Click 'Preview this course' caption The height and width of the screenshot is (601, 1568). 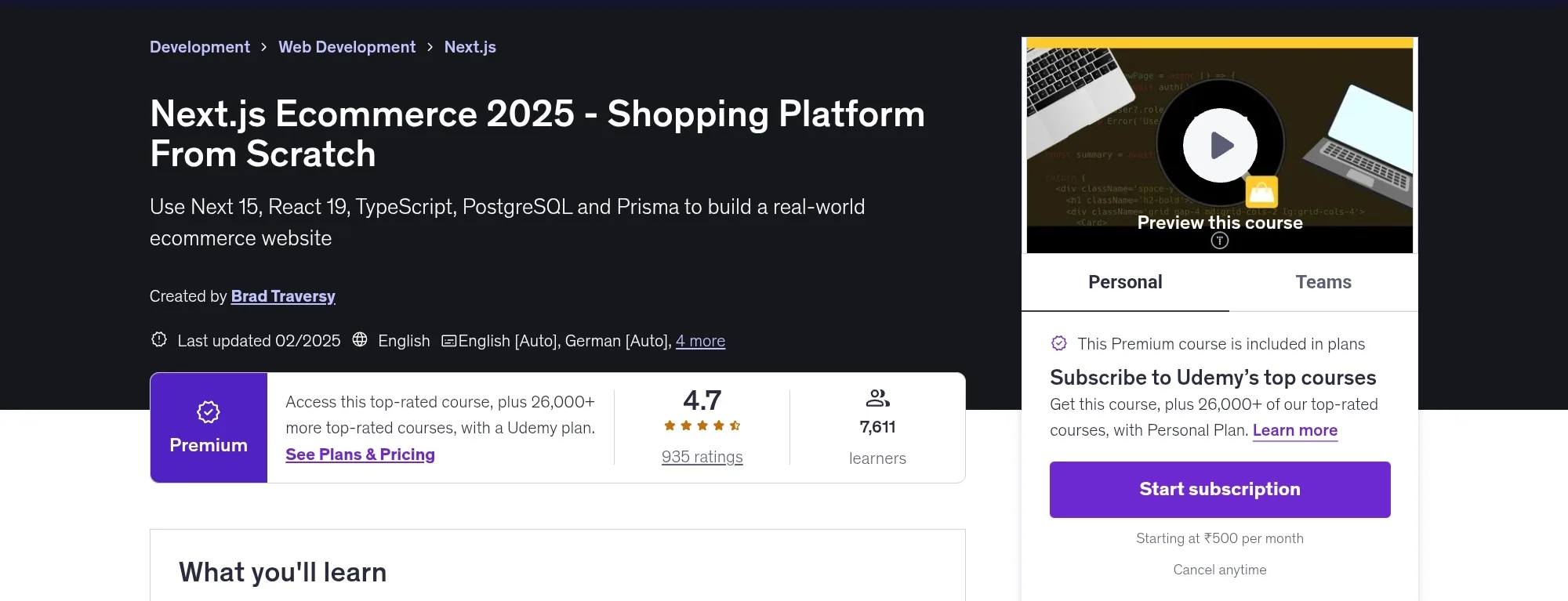(x=1220, y=223)
